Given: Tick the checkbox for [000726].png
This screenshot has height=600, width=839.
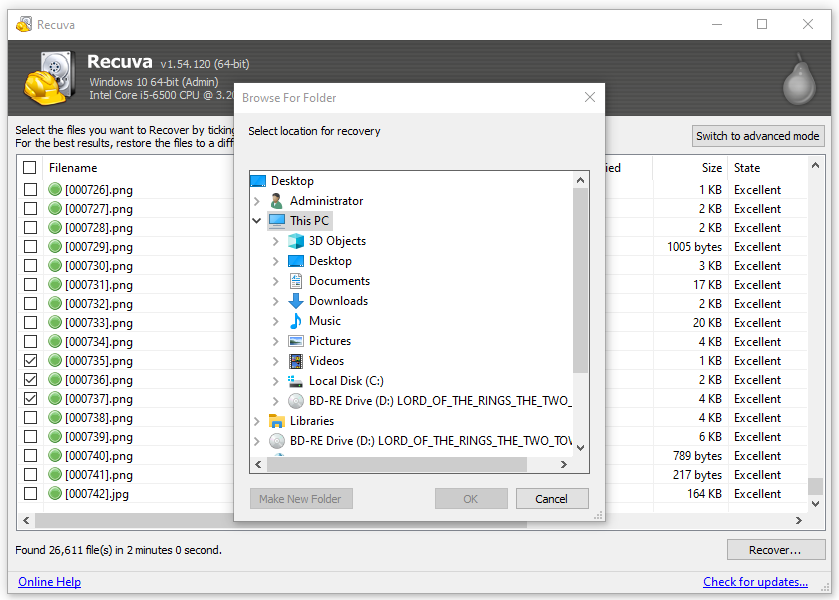Looking at the screenshot, I should click(30, 190).
